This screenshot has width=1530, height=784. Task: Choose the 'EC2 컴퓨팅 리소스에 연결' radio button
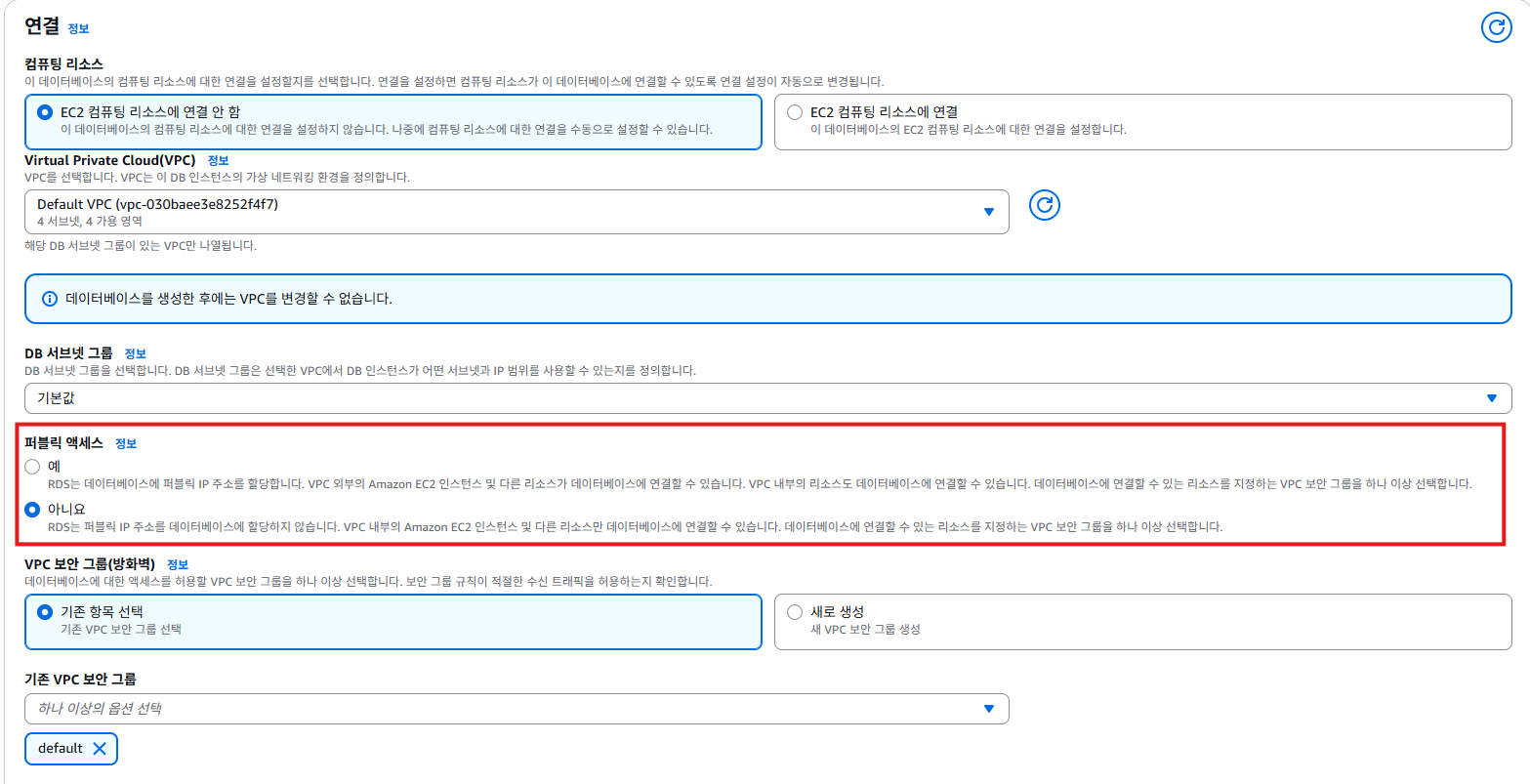coord(795,112)
